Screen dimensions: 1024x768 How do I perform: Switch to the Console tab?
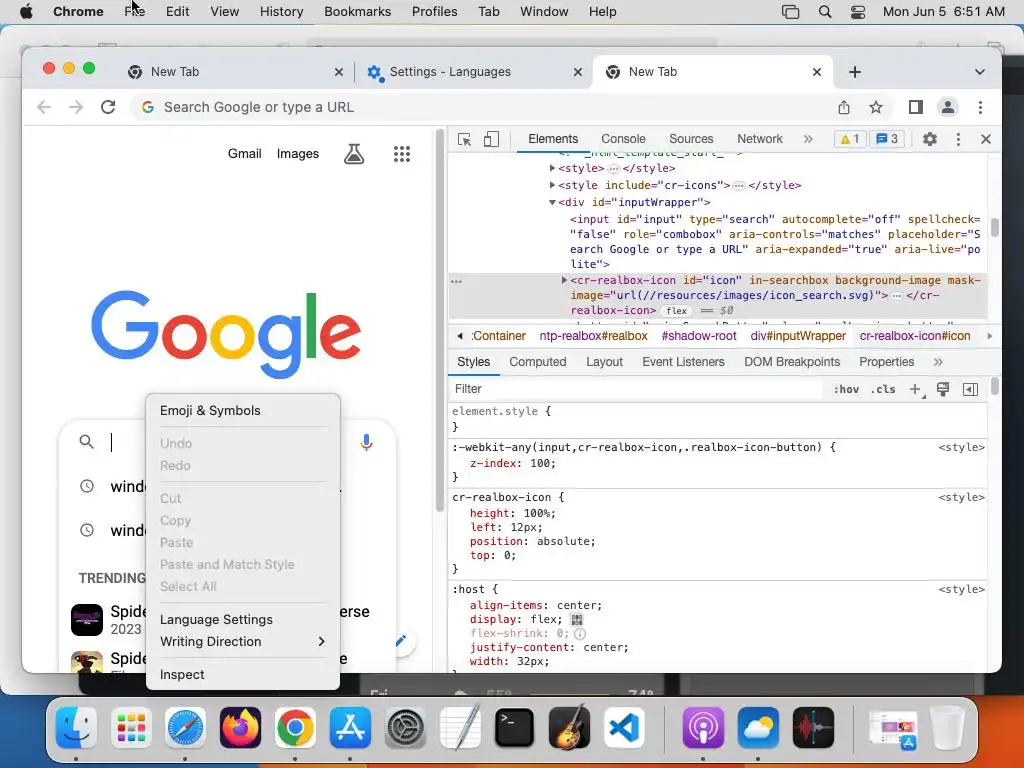point(623,139)
